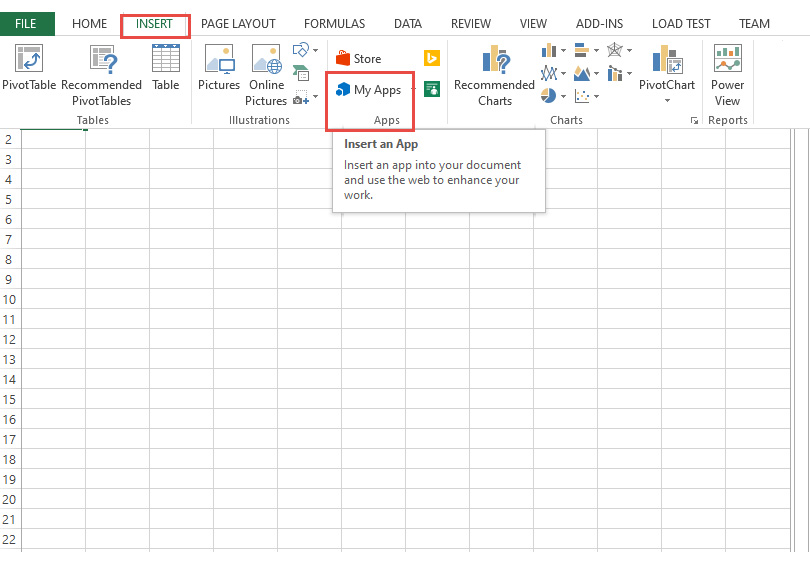
Task: Expand the line chart dropdown arrow
Action: coord(563,73)
